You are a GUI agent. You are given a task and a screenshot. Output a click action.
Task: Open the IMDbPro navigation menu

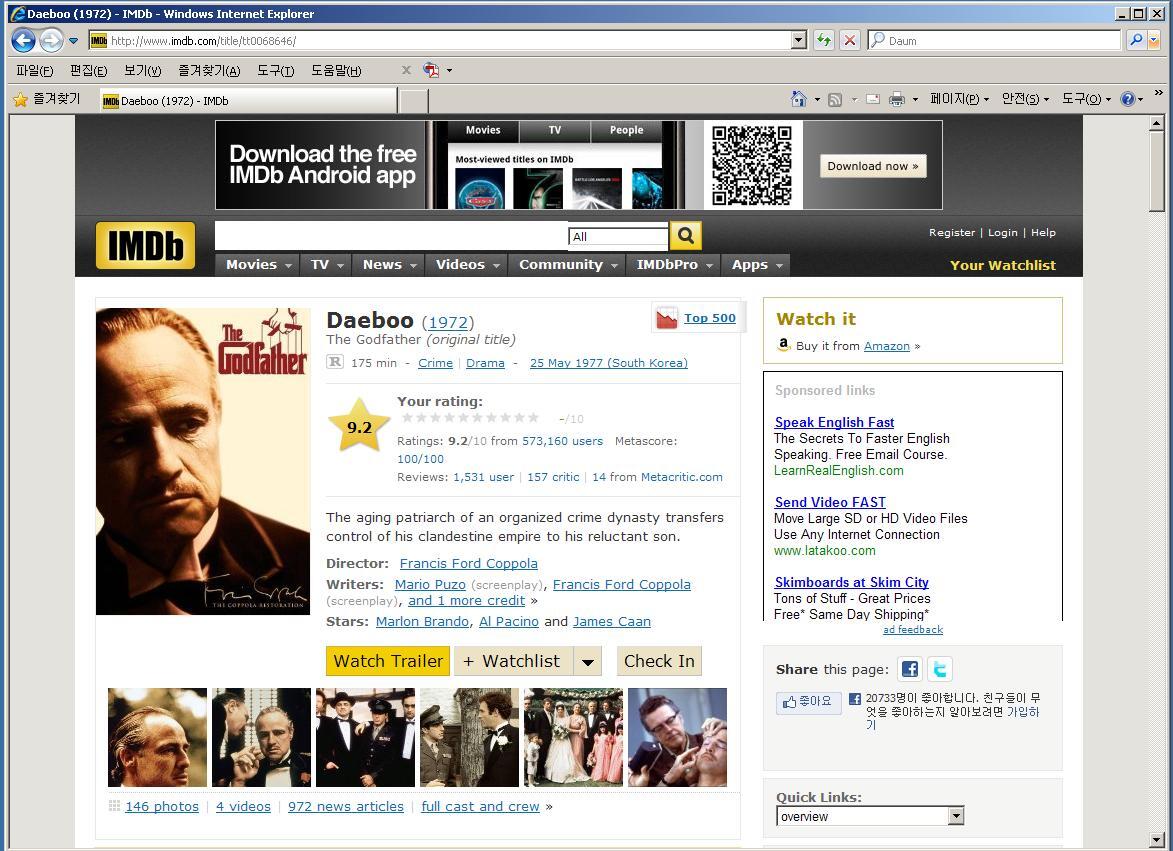click(x=674, y=265)
